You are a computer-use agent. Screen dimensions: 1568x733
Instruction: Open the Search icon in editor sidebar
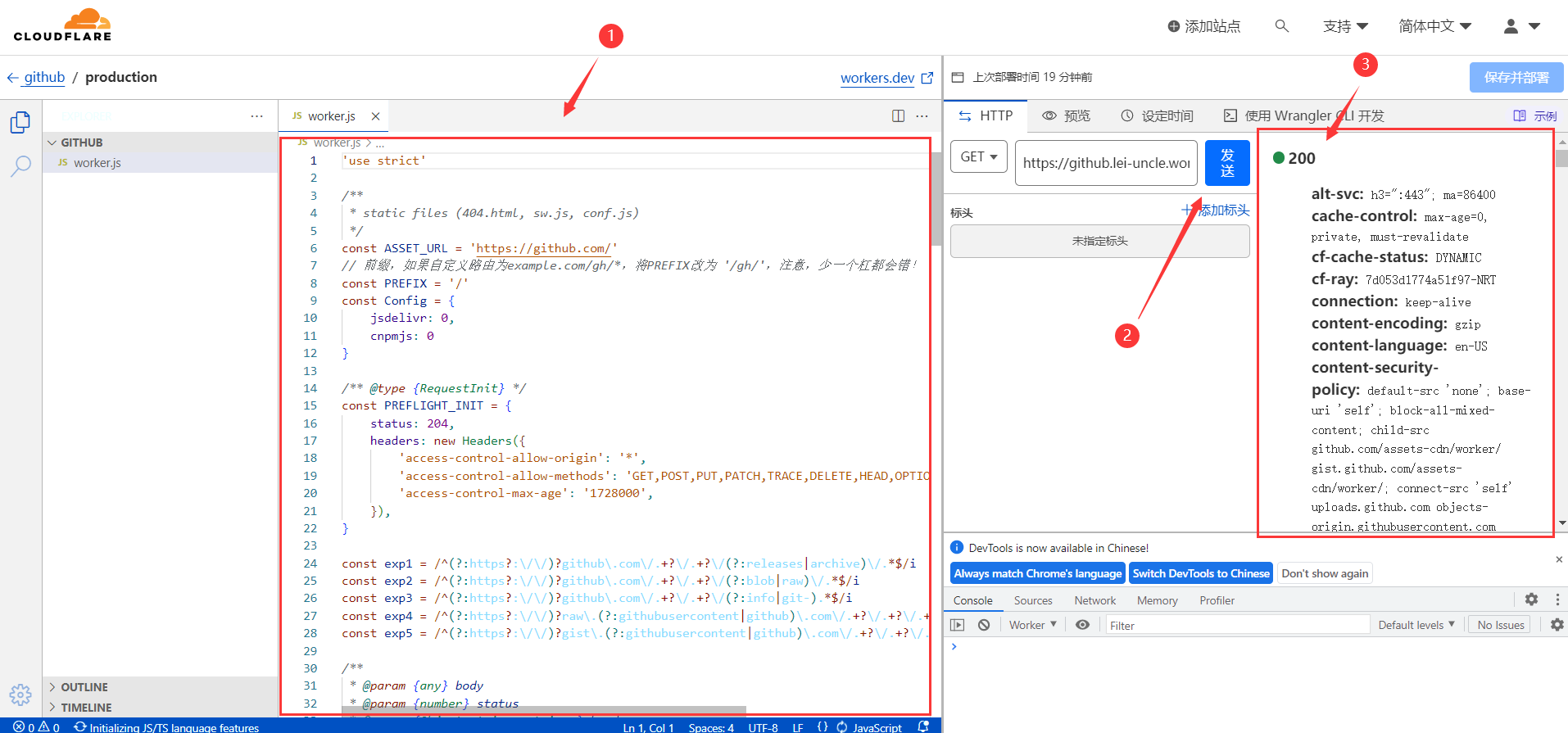[20, 166]
